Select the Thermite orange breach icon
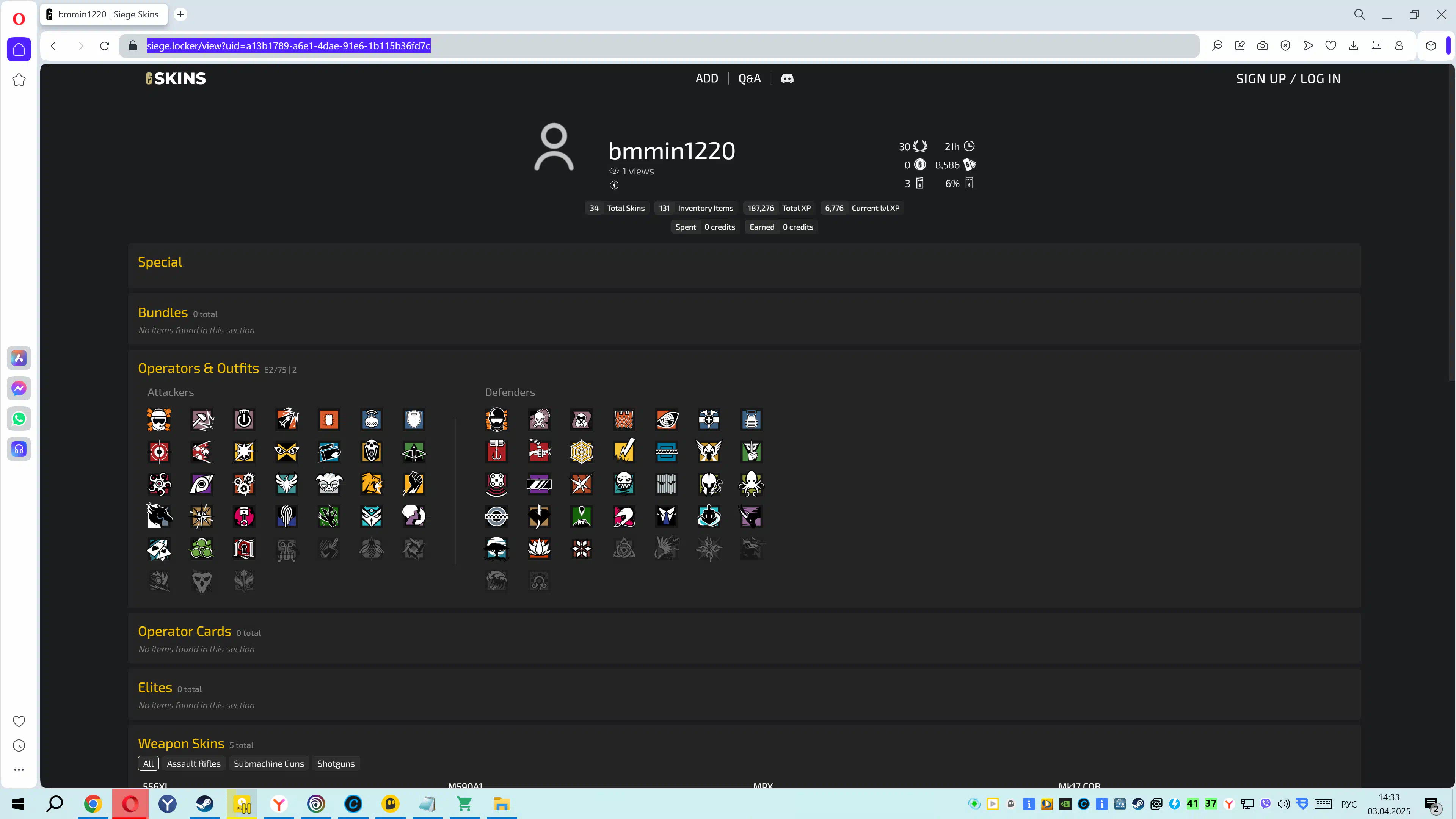1456x819 pixels. coord(329,419)
